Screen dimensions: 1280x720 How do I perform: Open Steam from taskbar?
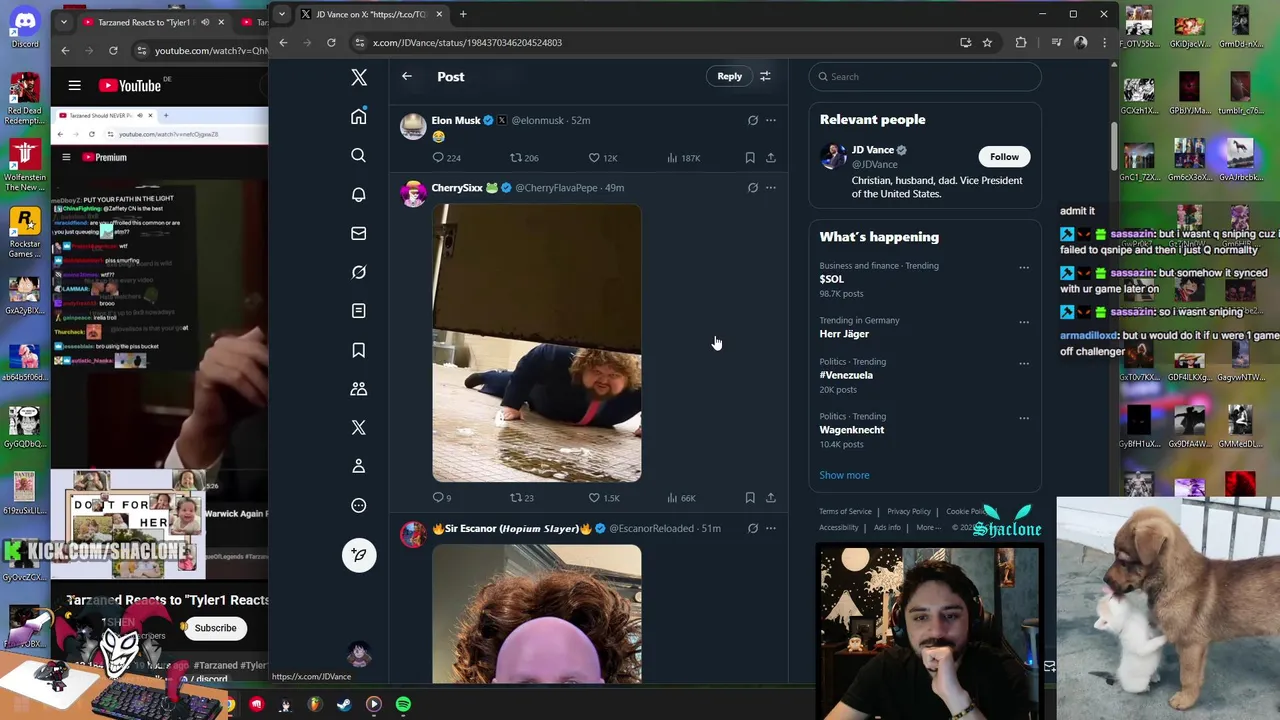[344, 704]
